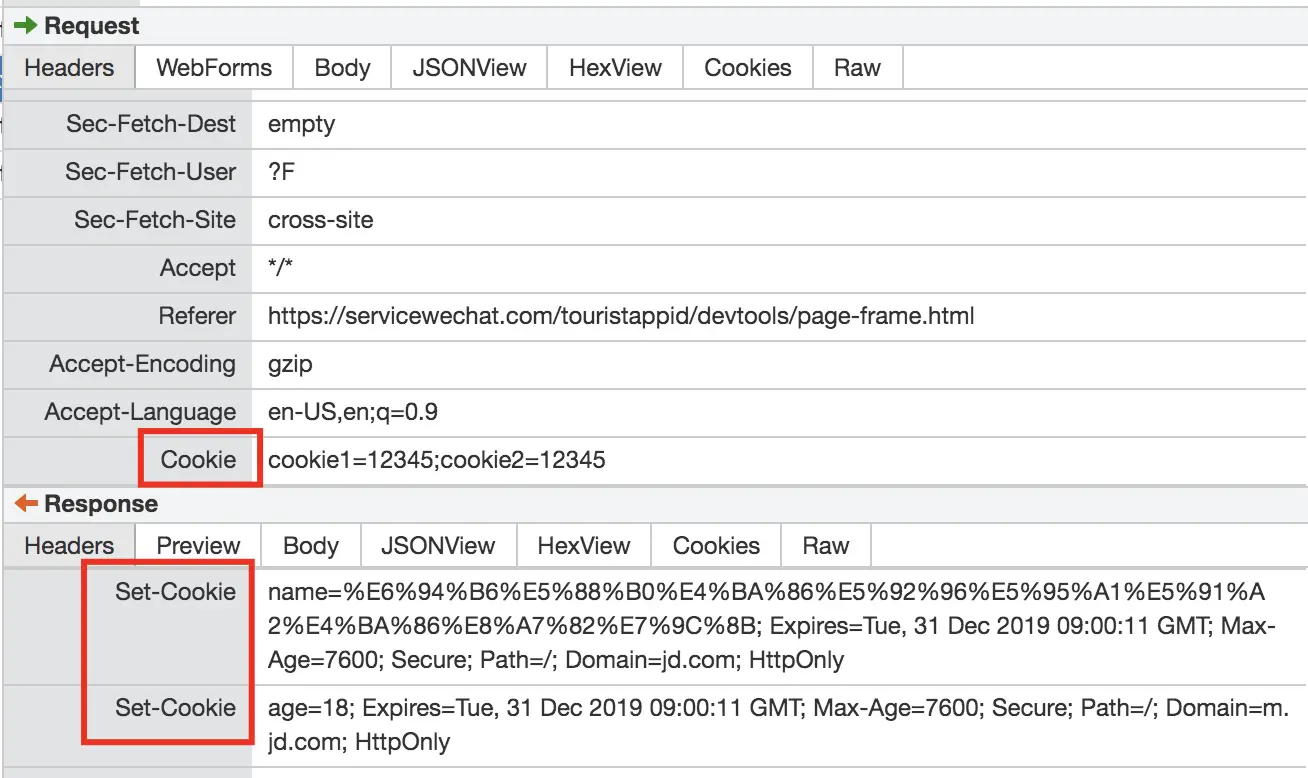Show the Response Cookies tab

coord(716,546)
